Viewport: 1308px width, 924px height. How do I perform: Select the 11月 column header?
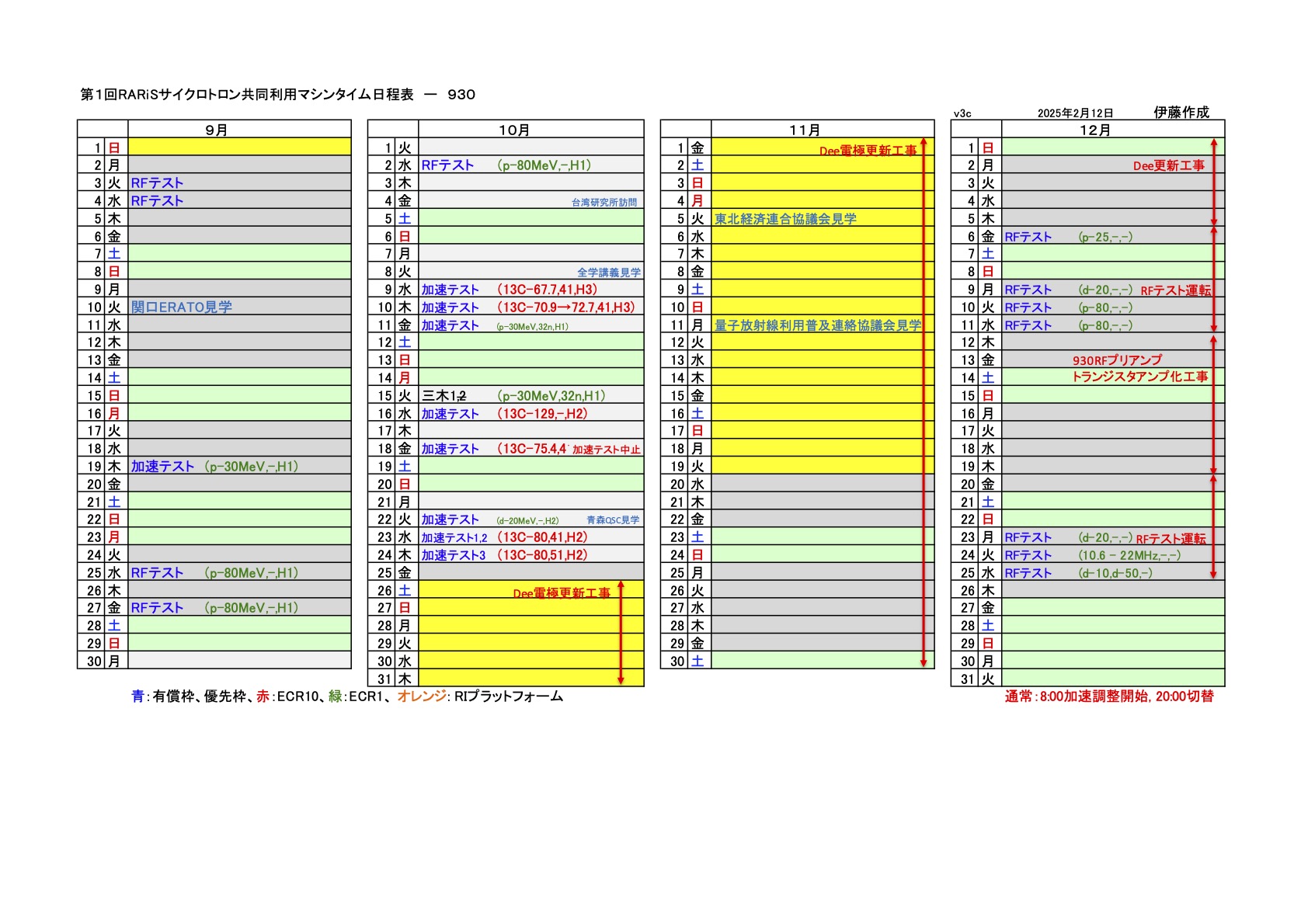[x=804, y=130]
